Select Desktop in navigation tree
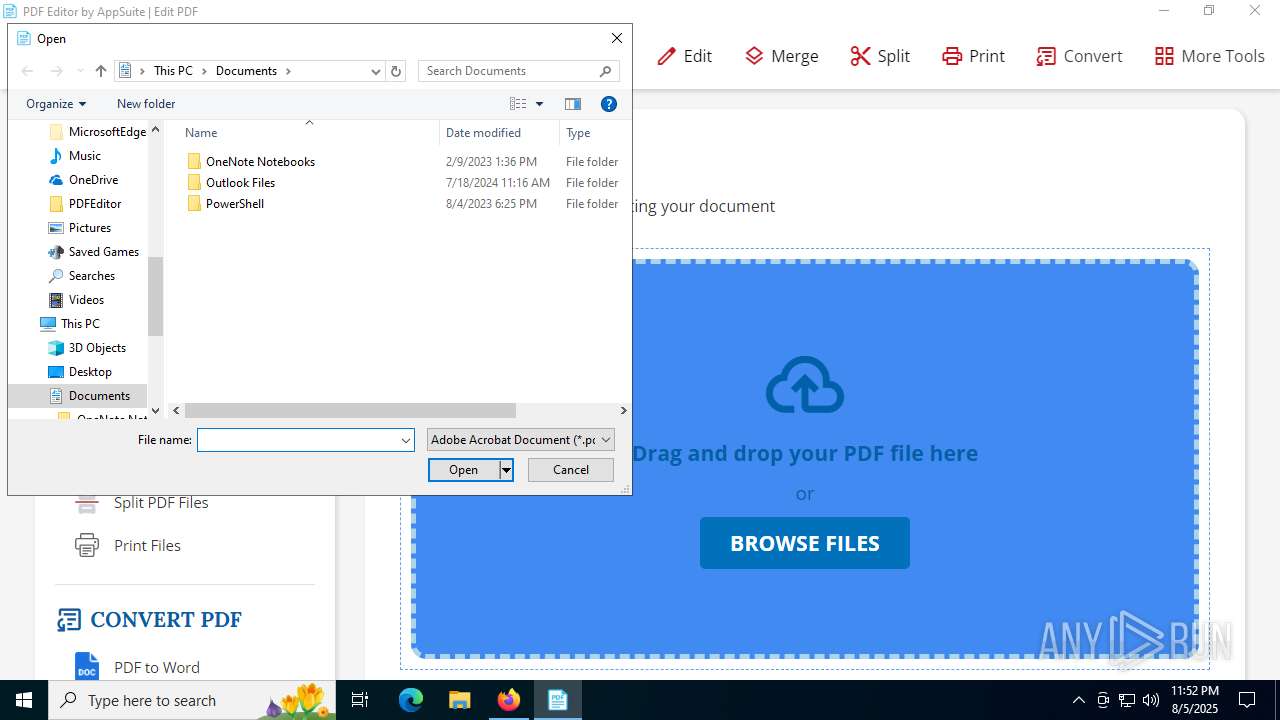 click(90, 372)
